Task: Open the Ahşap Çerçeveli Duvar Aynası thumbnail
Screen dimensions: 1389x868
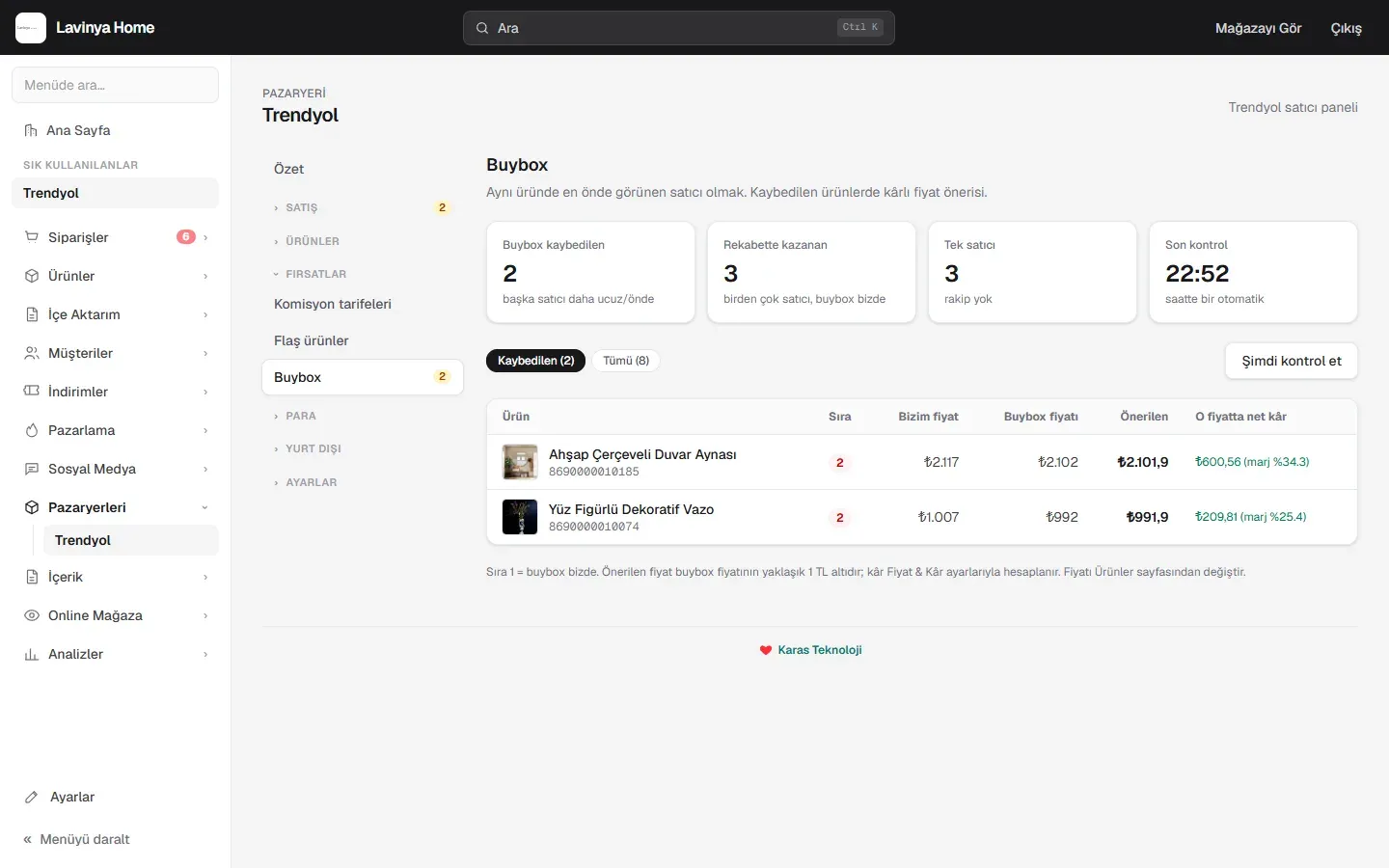Action: tap(520, 462)
